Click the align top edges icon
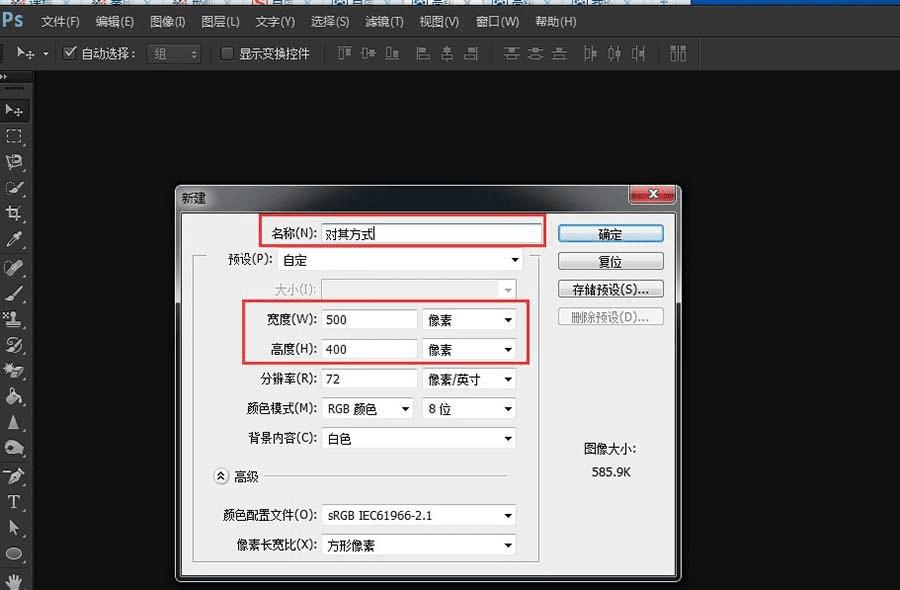The height and width of the screenshot is (590, 900). coord(344,53)
